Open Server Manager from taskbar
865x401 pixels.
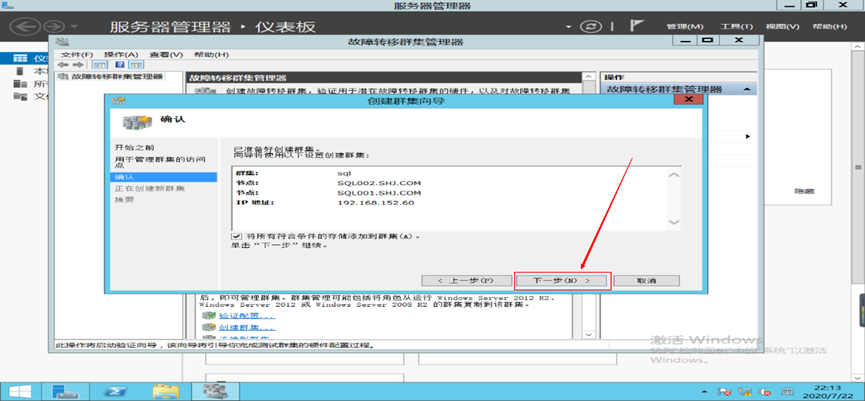(x=66, y=391)
